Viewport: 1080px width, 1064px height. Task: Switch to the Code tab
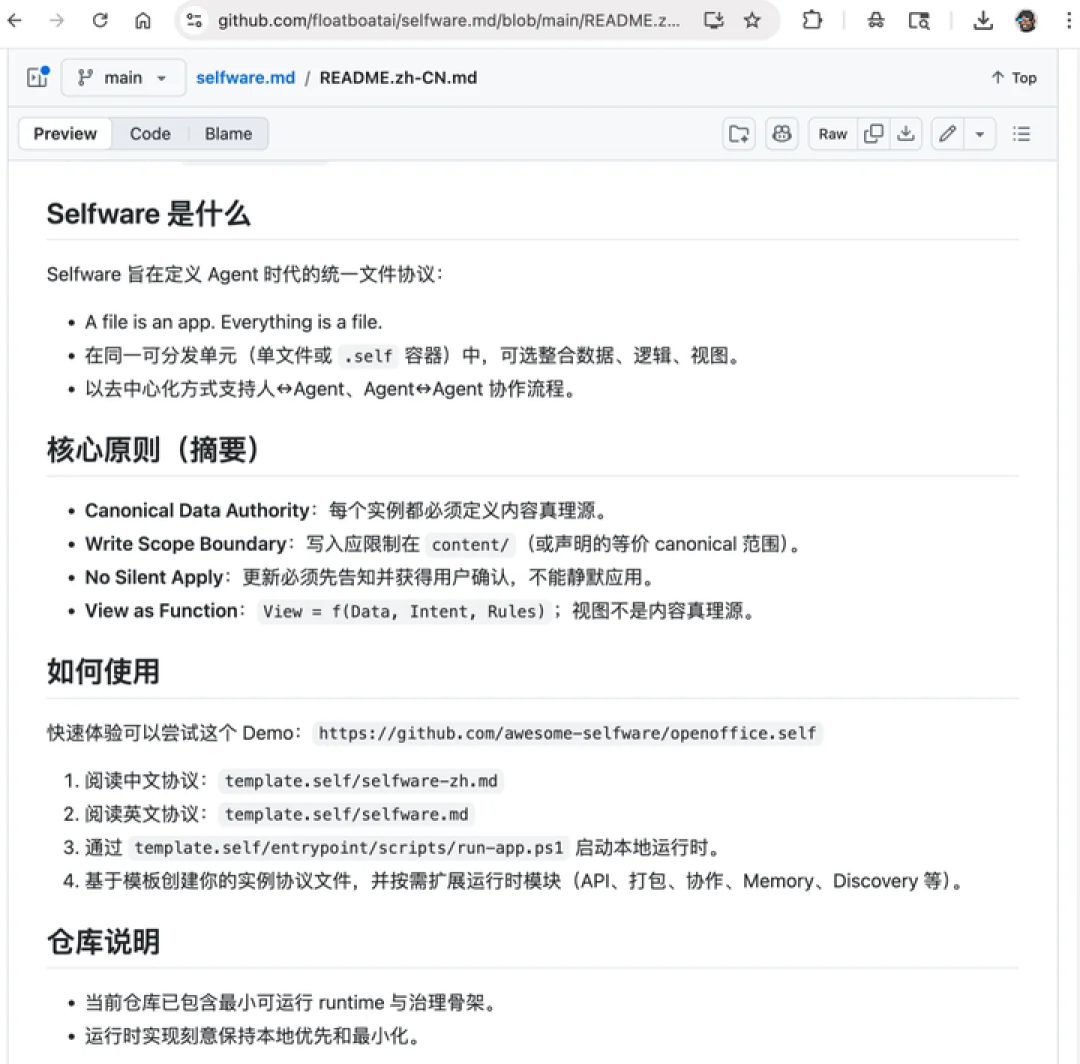click(x=150, y=134)
